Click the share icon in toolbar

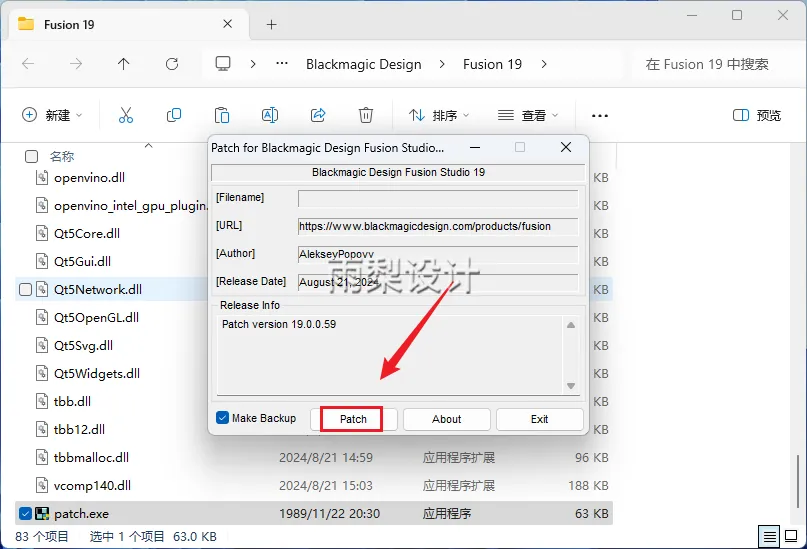click(x=318, y=115)
